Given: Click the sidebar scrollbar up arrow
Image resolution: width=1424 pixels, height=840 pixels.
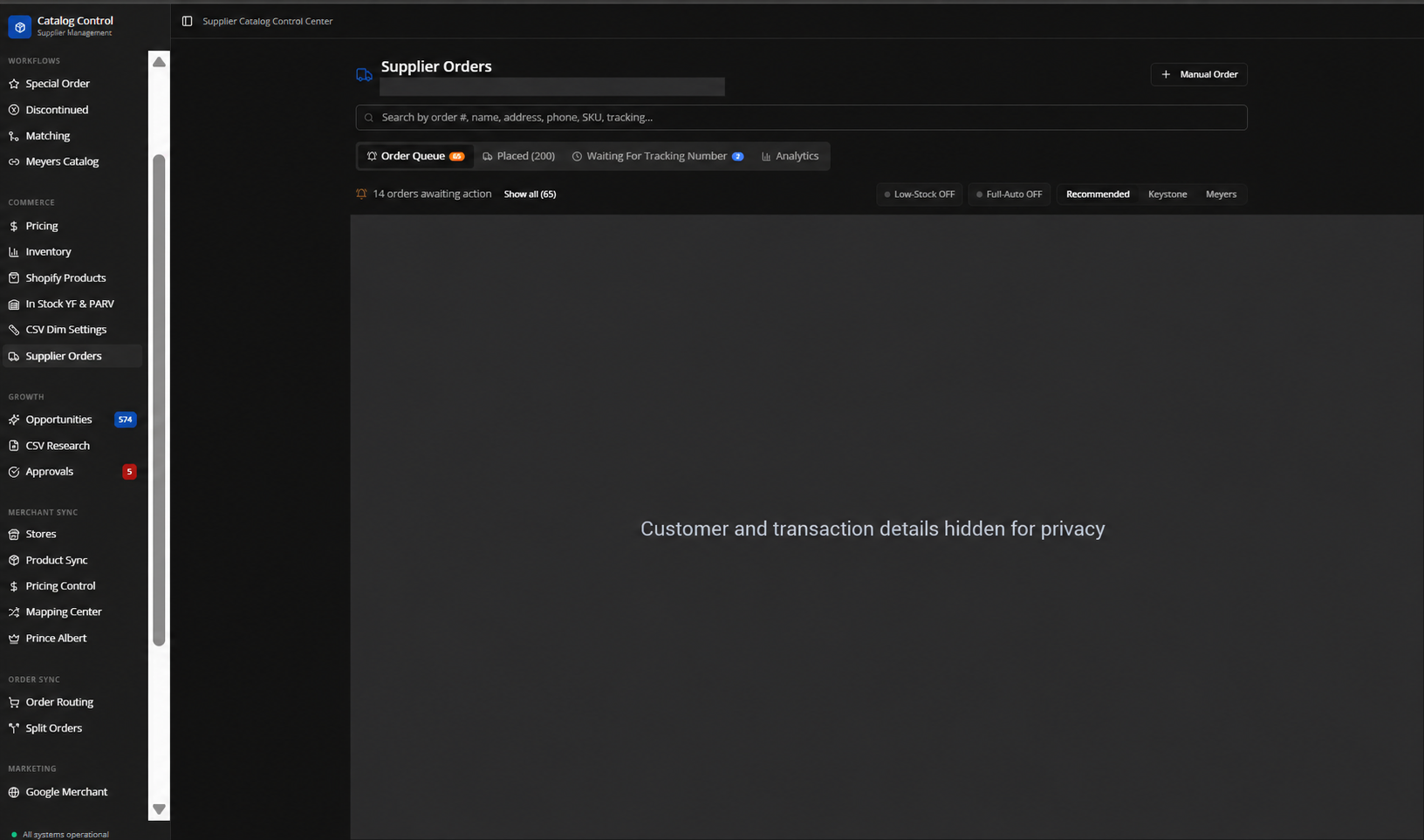Looking at the screenshot, I should pyautogui.click(x=159, y=62).
